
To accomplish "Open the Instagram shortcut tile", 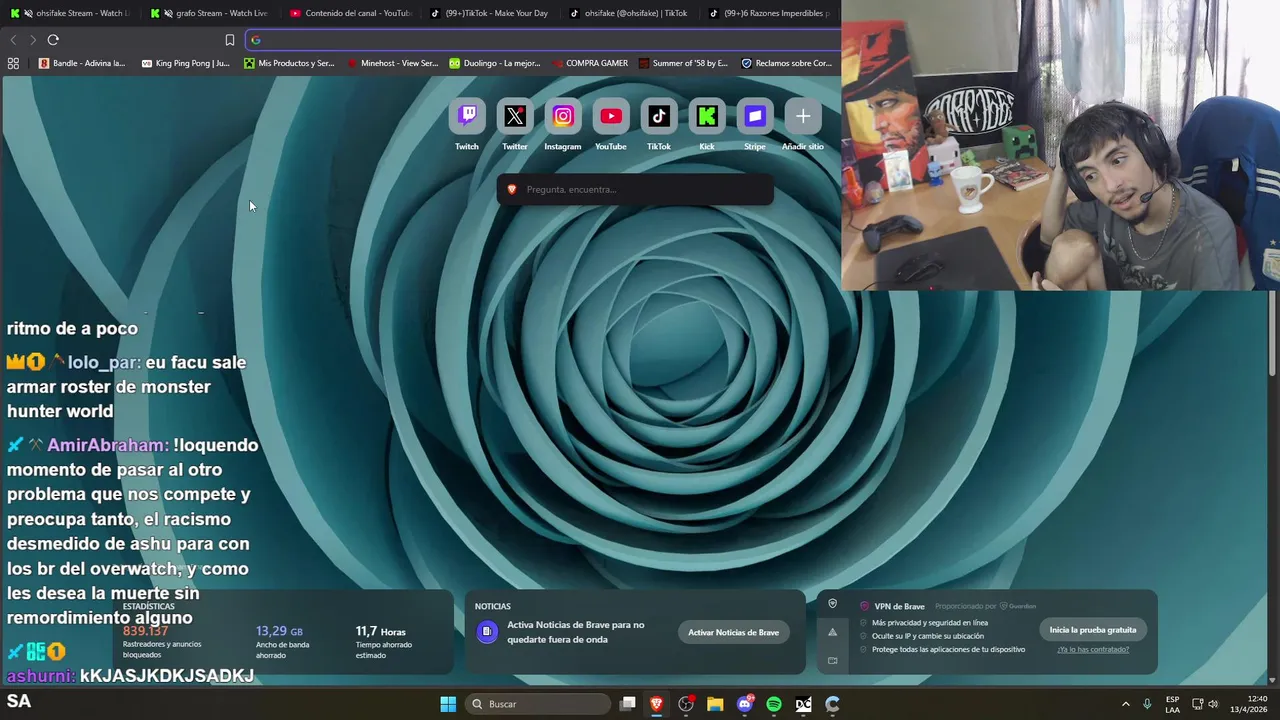I will click(x=563, y=117).
